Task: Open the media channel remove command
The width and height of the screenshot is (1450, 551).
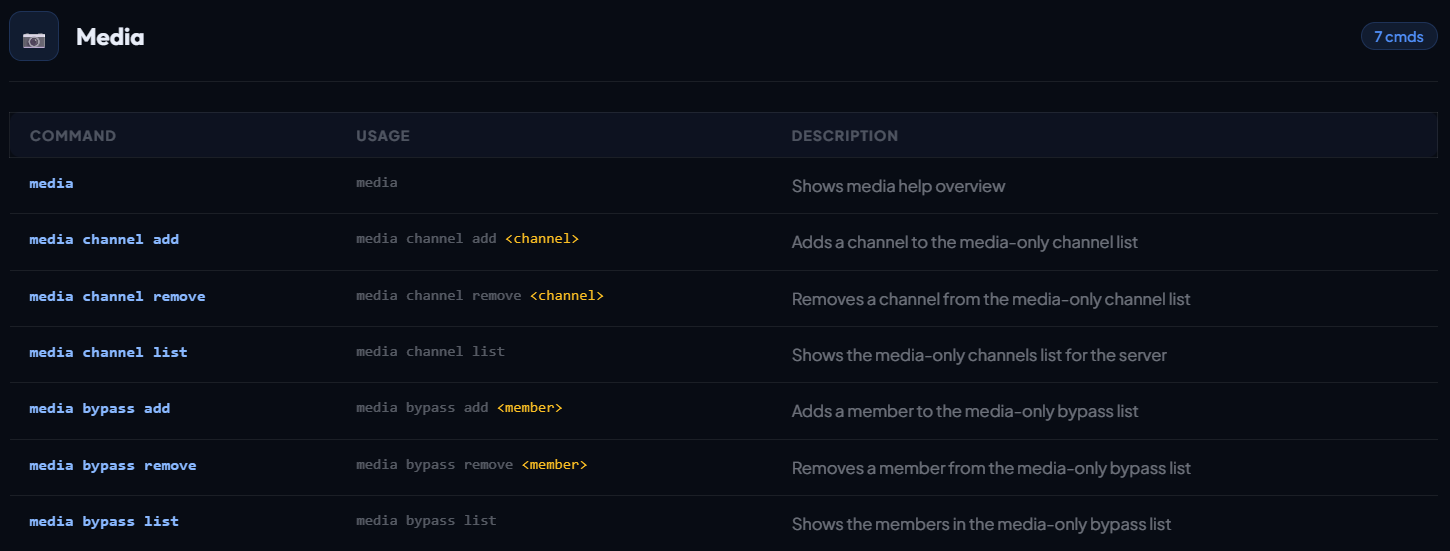Action: (x=117, y=297)
